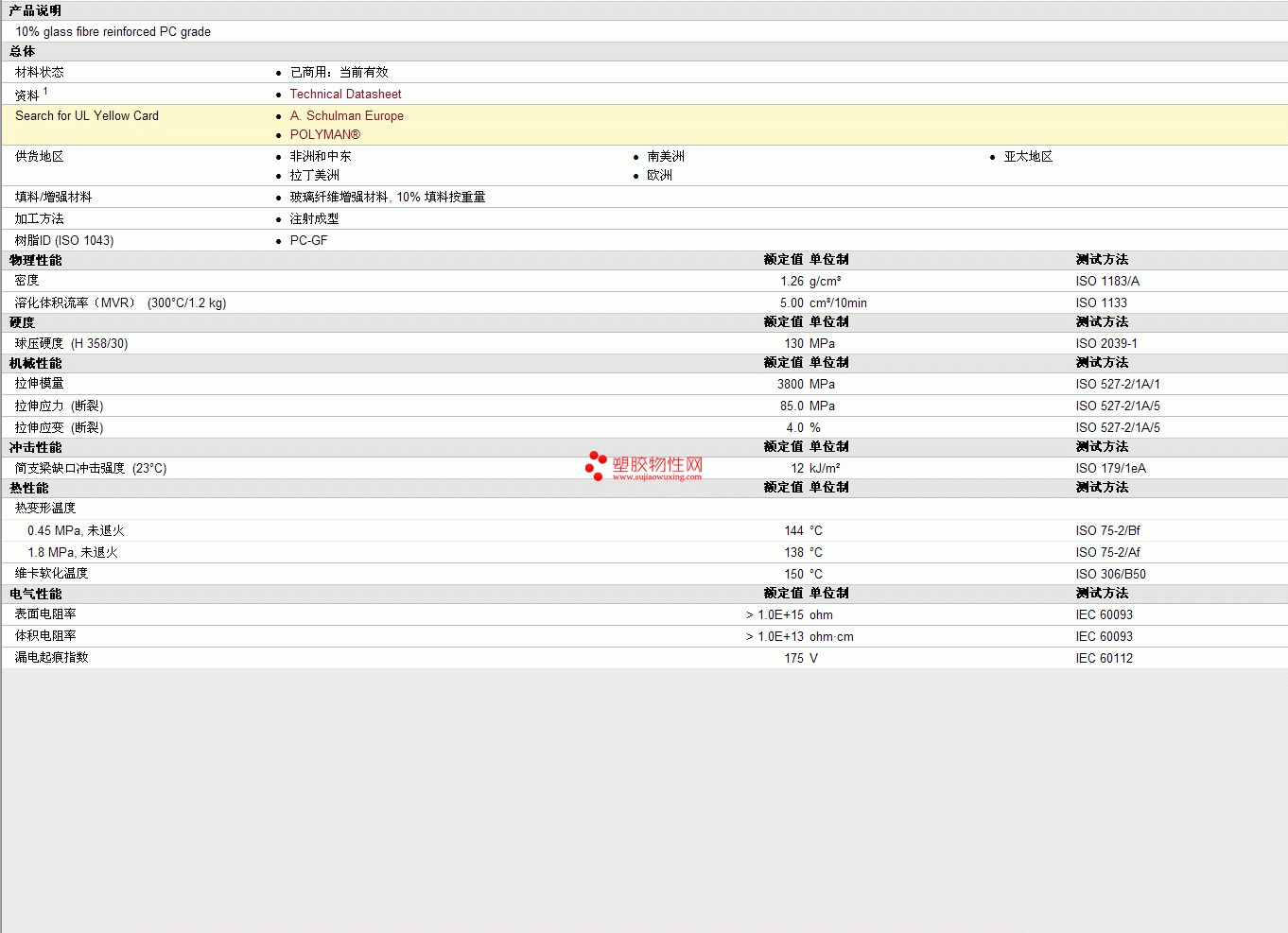Click the '> 1.0E+13' volume resistivity value
Viewport: 1288px width, 933px height.
pos(775,637)
